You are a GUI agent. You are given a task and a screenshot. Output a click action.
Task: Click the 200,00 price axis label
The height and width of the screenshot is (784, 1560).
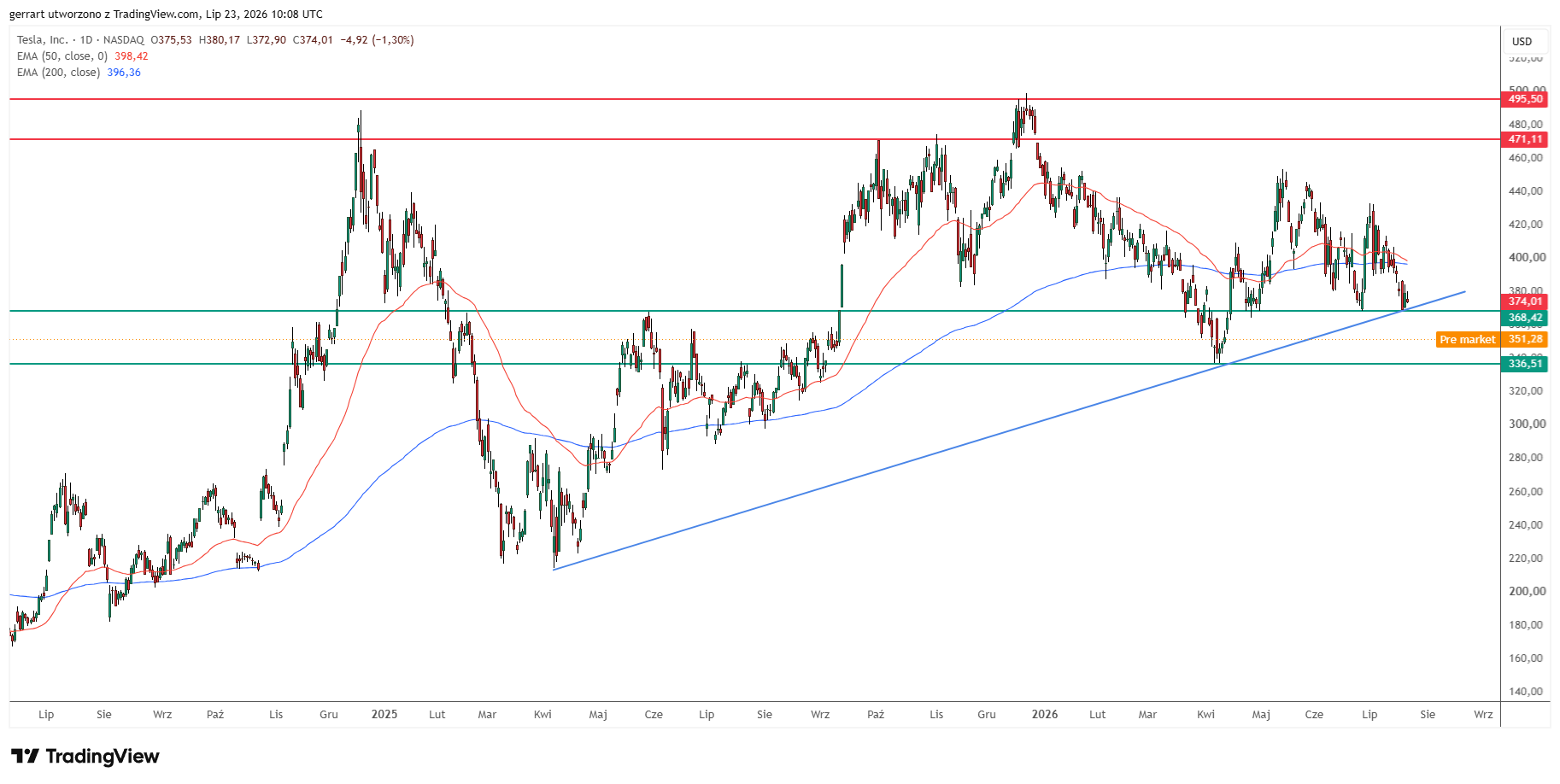click(x=1527, y=591)
